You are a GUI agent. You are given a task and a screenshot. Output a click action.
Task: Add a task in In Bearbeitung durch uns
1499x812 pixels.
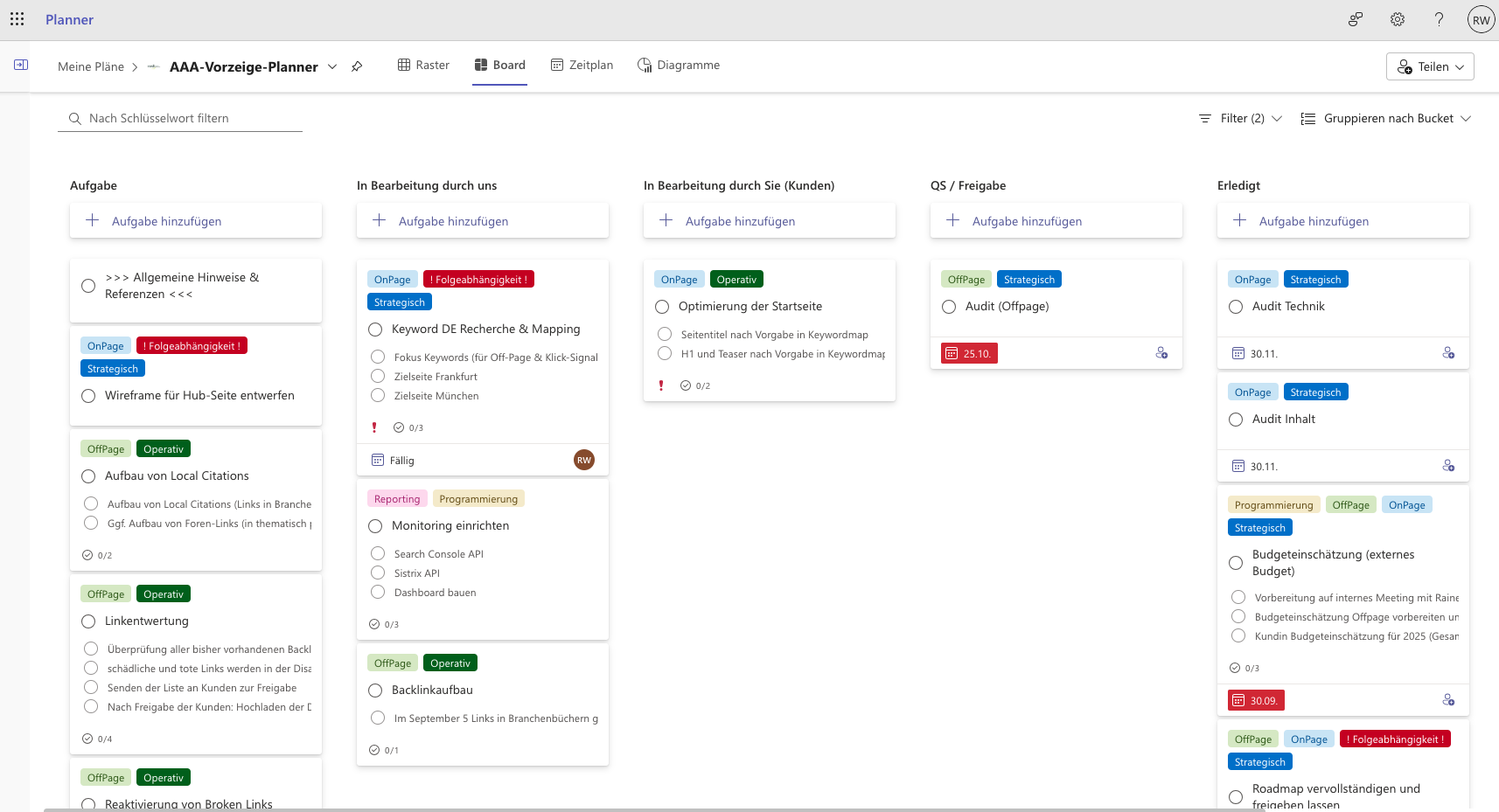[x=483, y=220]
